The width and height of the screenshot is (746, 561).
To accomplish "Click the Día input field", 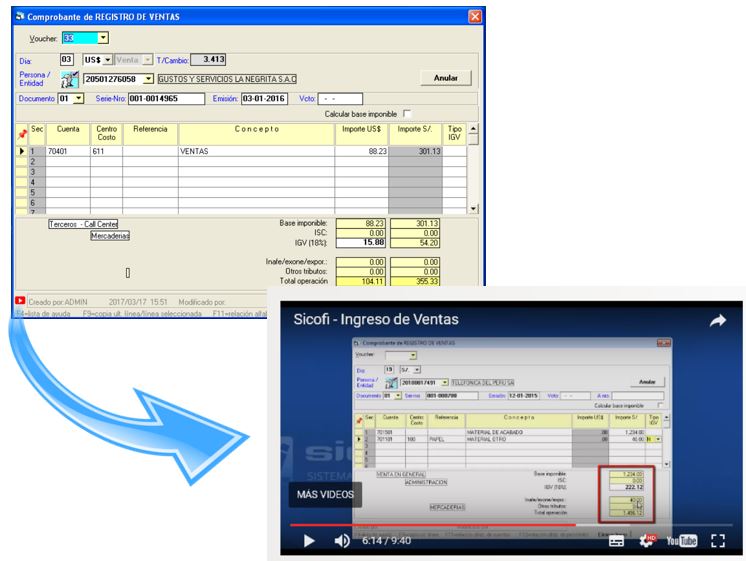I will point(67,59).
